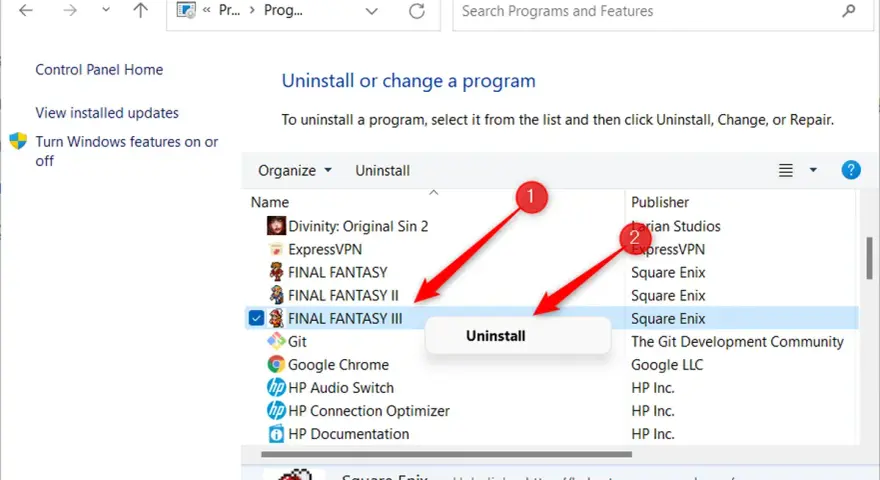Open the recent locations dropdown arrow
The image size is (880, 480).
tap(106, 10)
